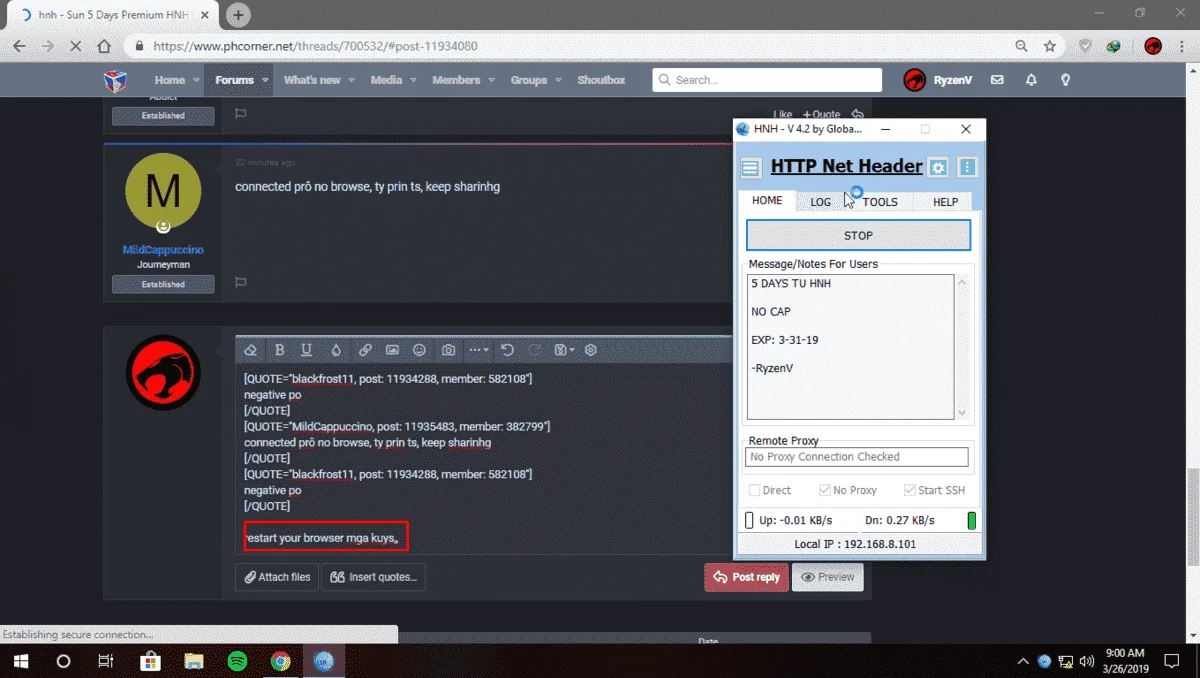Click the Message/Notes scrollbar down arrow
The width and height of the screenshot is (1200, 678).
coord(963,413)
